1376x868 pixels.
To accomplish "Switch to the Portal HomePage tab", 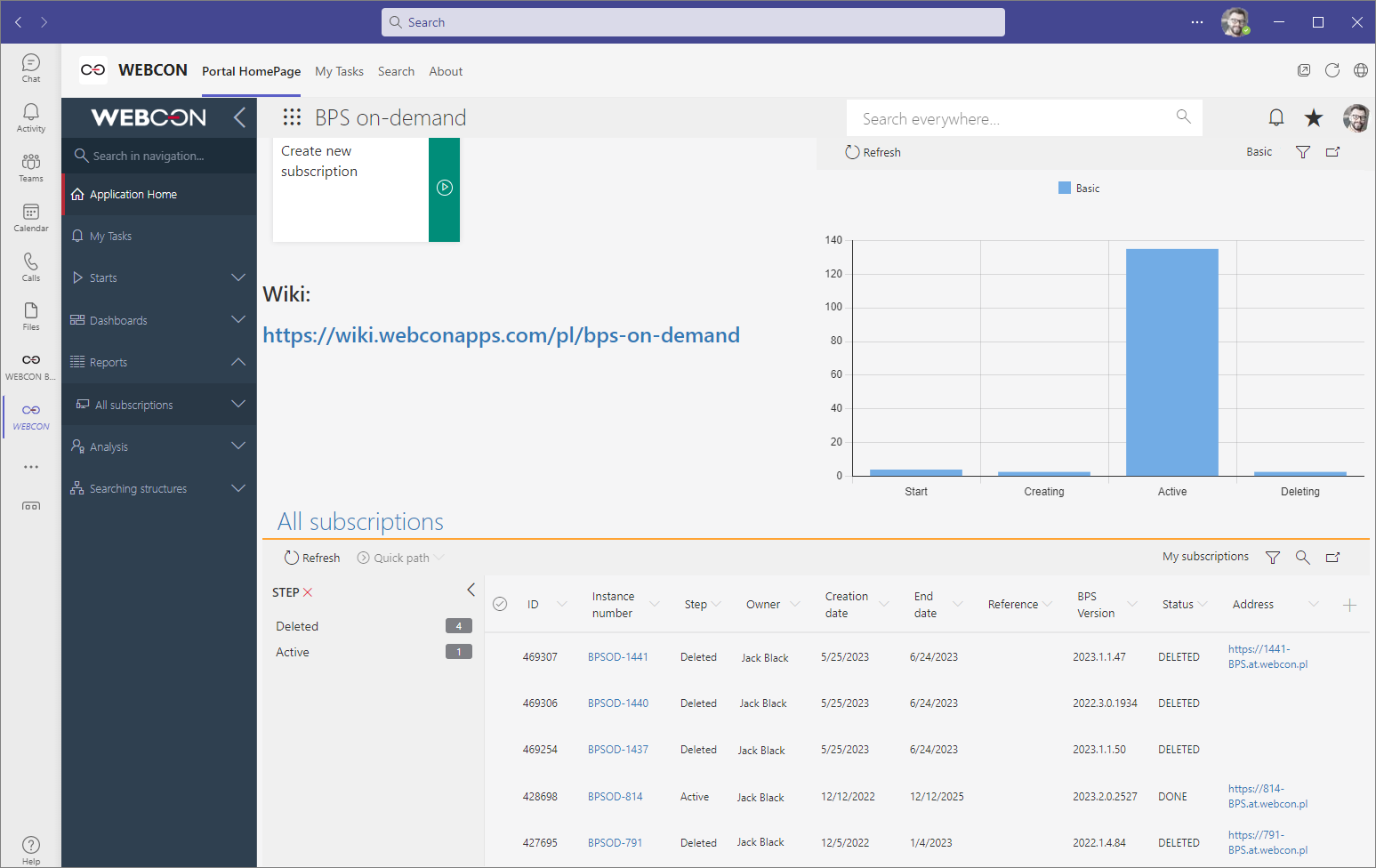I will pos(251,71).
